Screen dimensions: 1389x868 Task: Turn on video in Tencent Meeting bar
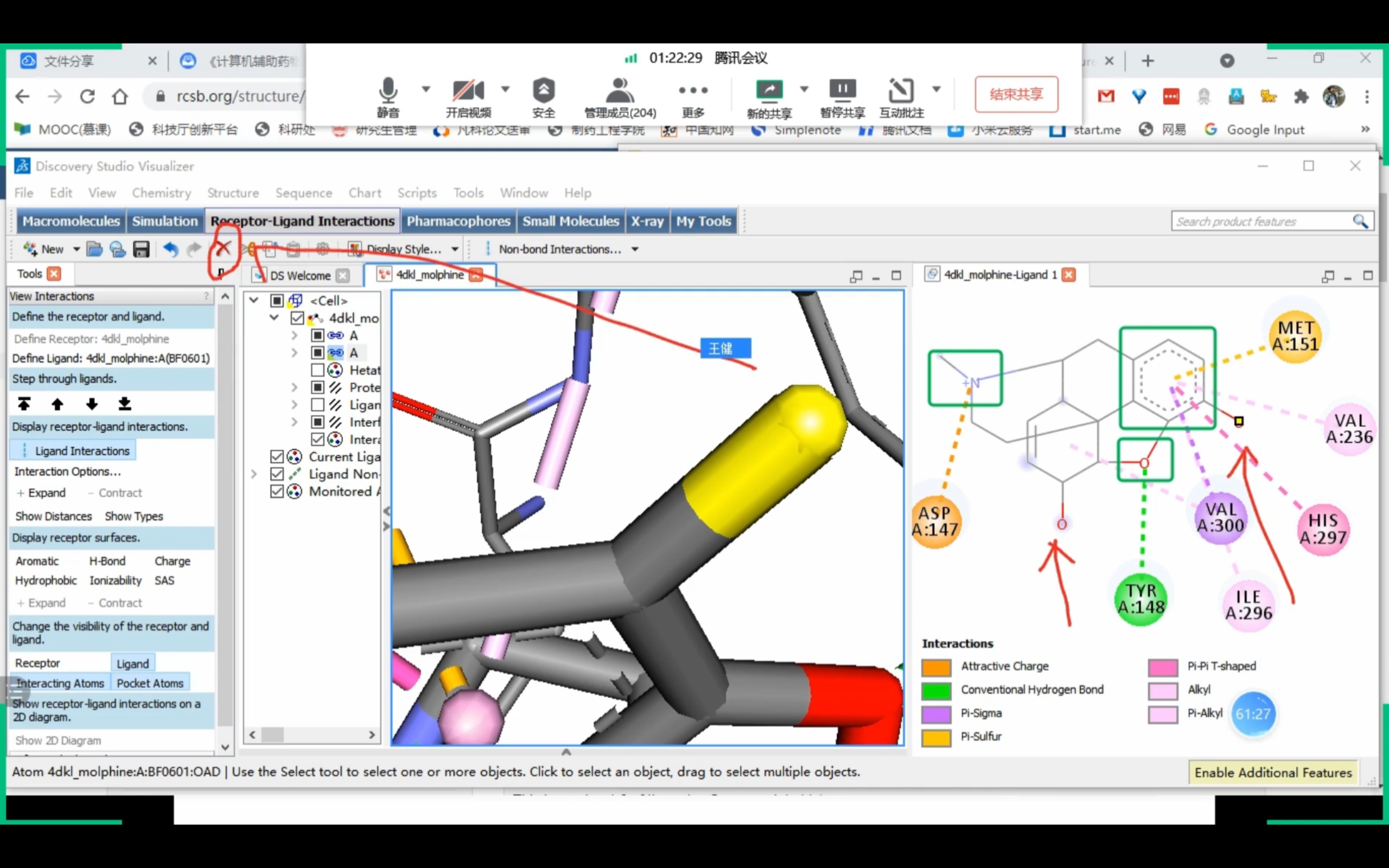point(468,98)
